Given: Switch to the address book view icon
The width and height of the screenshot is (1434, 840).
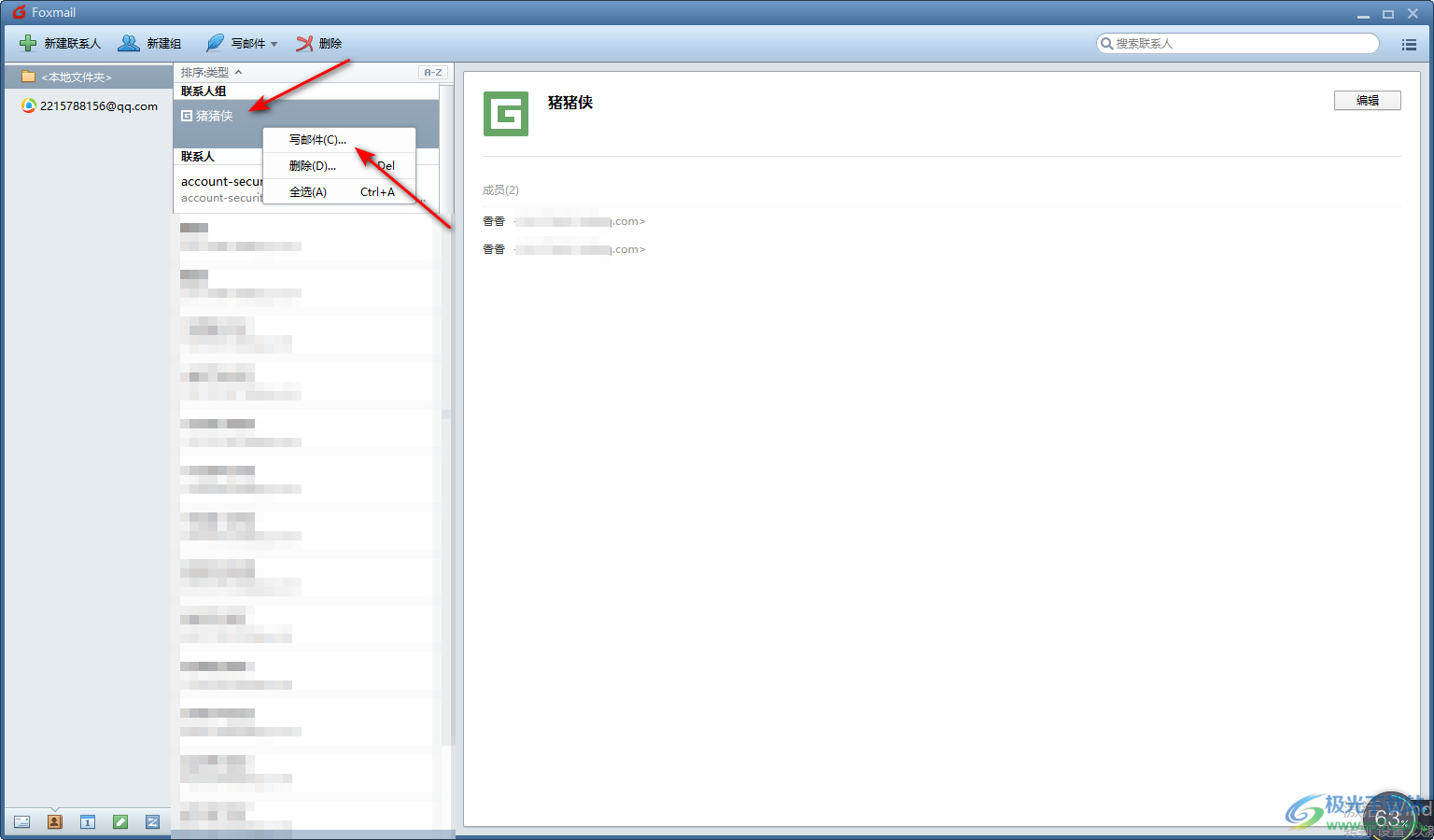Looking at the screenshot, I should coord(54,822).
